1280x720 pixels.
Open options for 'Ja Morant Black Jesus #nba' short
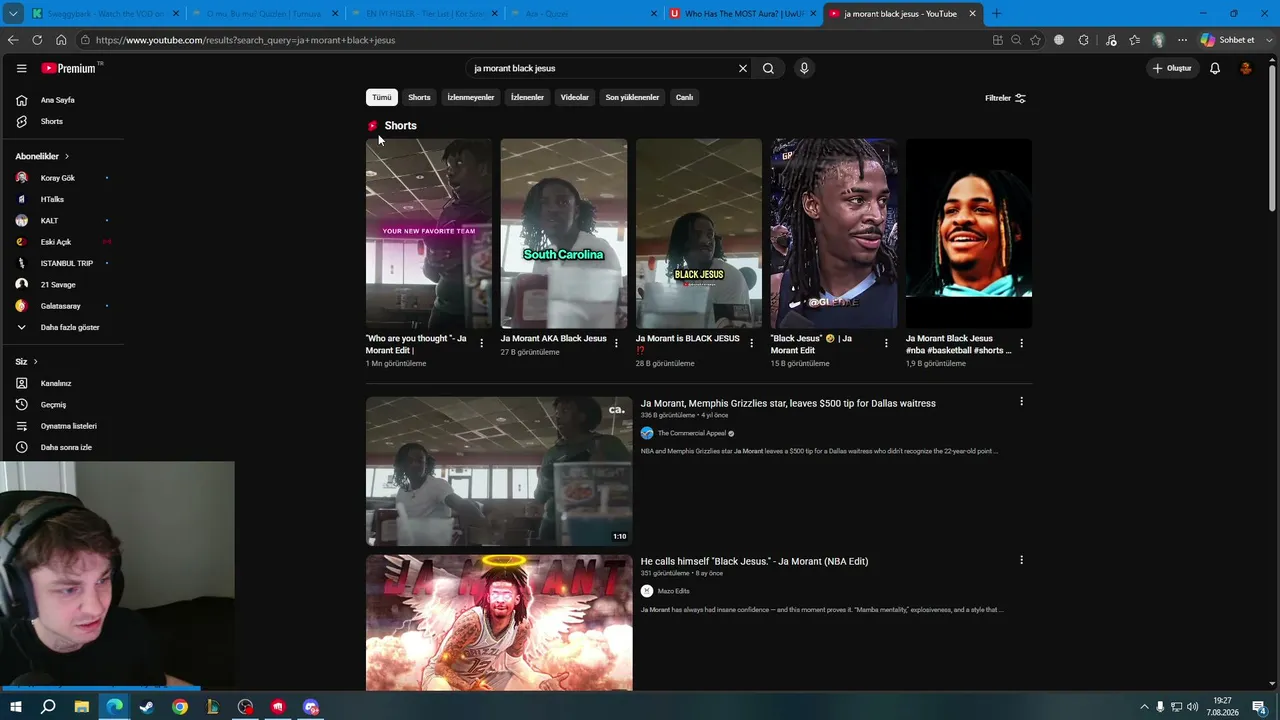[1021, 343]
